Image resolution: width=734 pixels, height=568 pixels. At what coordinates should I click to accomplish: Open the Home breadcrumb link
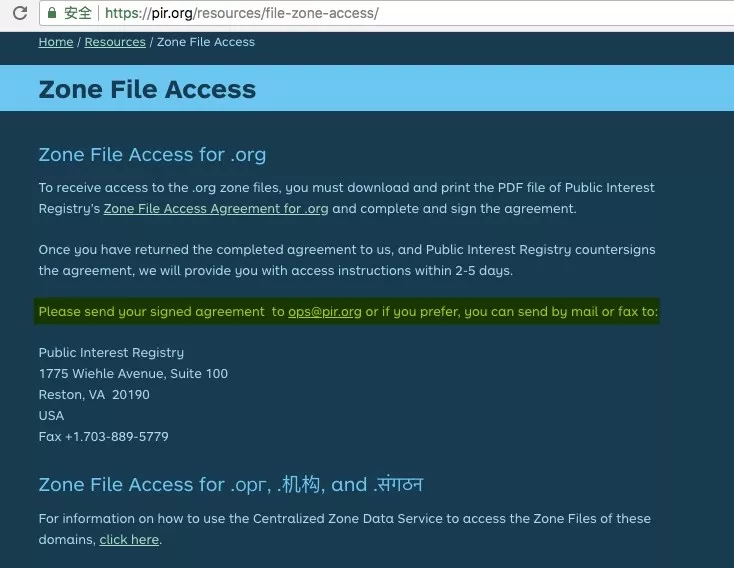click(56, 42)
